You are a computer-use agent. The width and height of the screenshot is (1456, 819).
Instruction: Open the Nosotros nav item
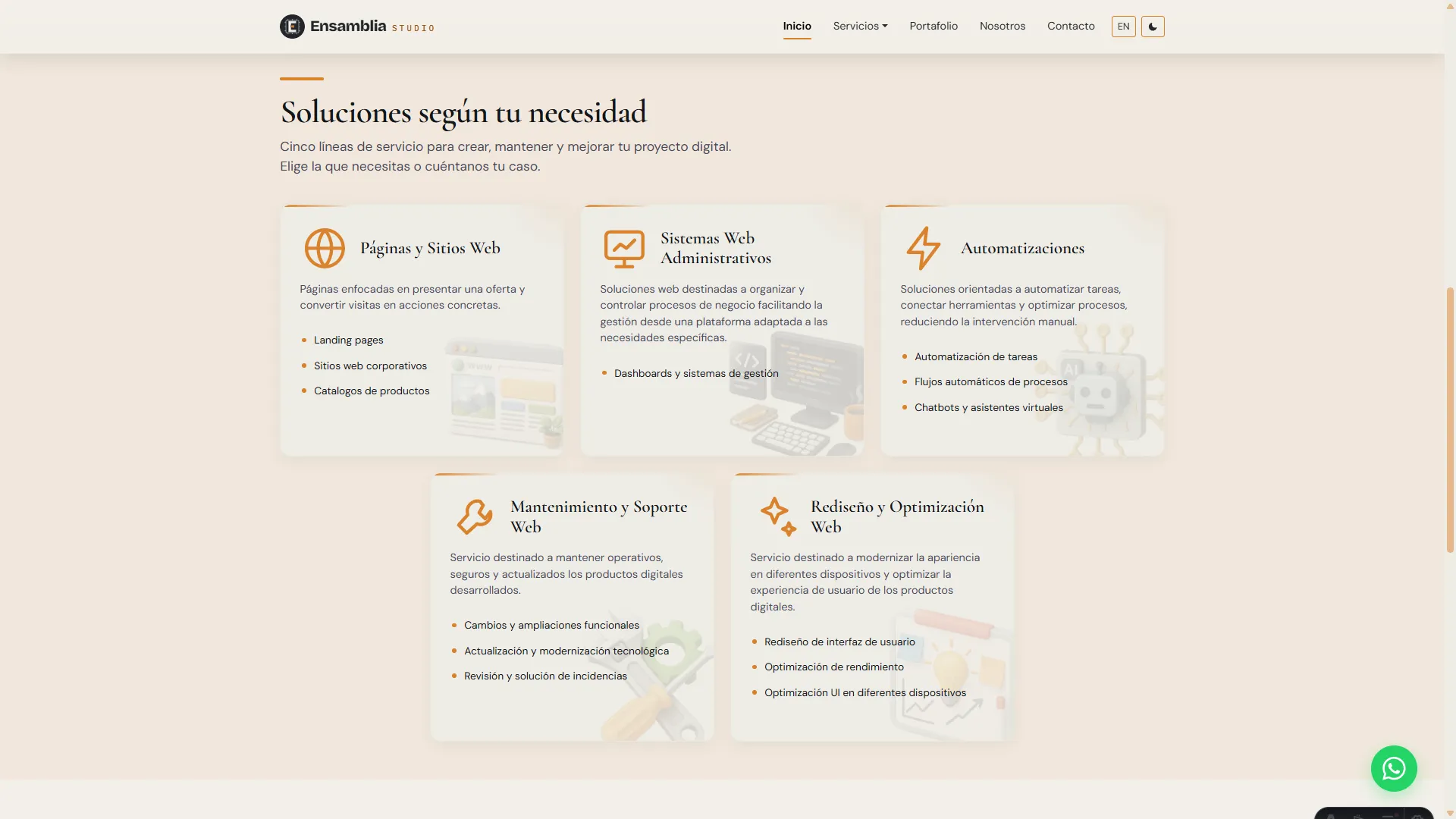click(x=1003, y=26)
